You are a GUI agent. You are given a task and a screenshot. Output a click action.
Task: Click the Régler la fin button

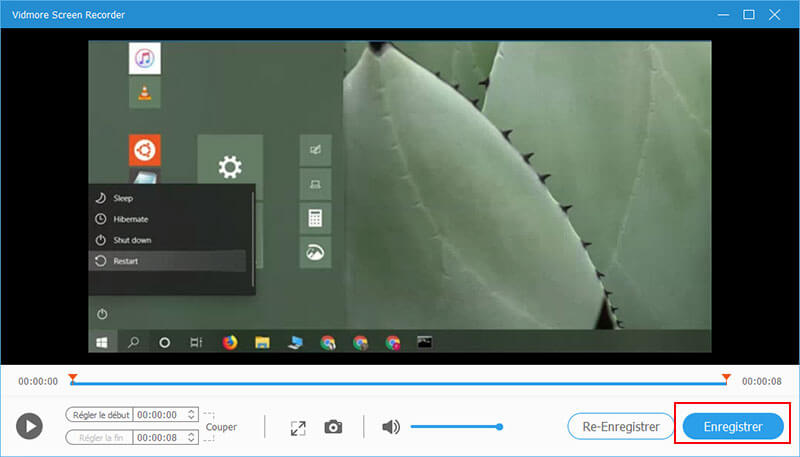pos(100,437)
